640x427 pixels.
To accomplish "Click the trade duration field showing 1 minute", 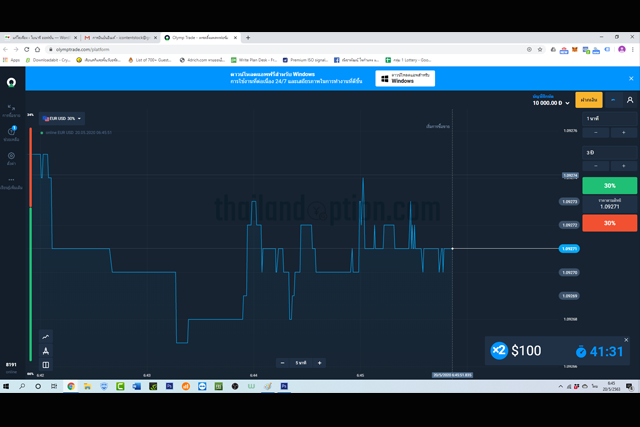I will [609, 118].
